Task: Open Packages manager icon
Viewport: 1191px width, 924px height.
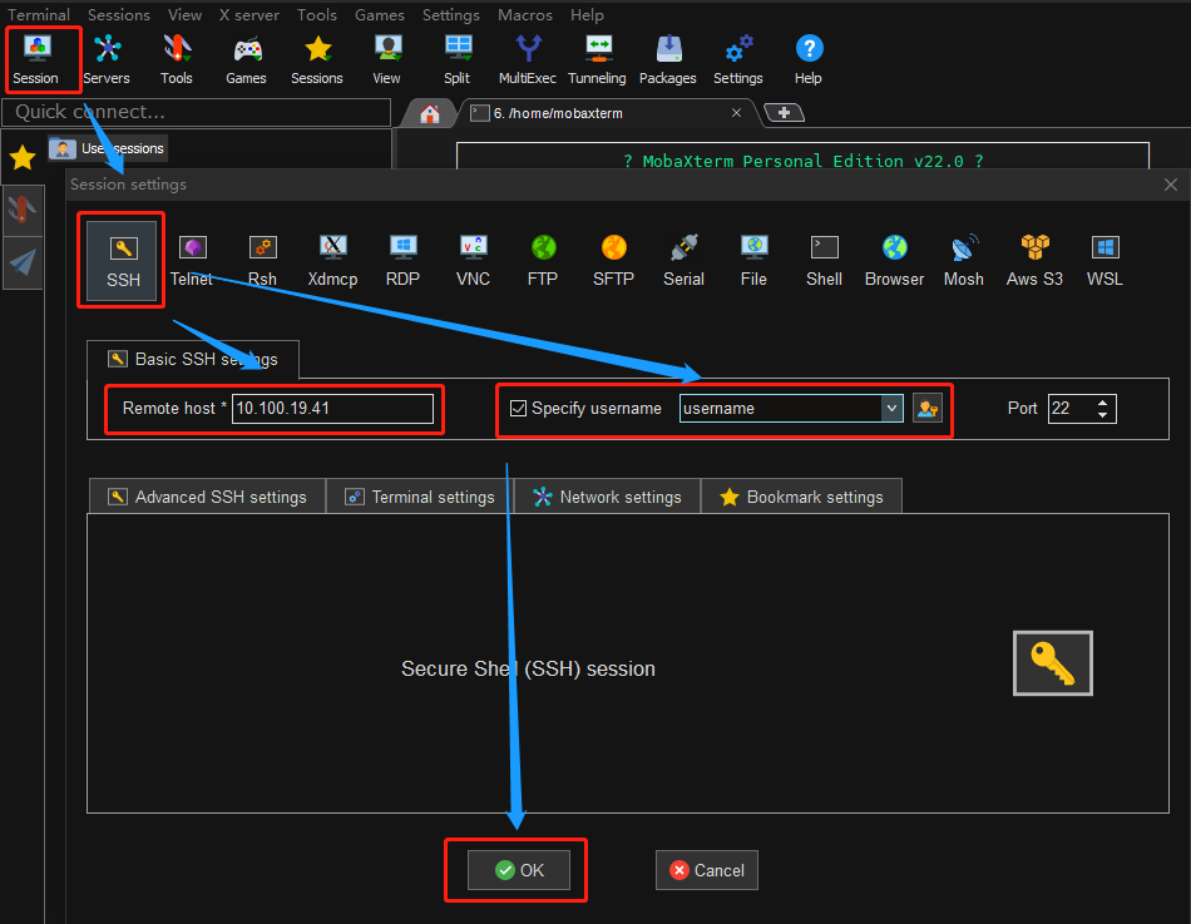Action: (667, 59)
